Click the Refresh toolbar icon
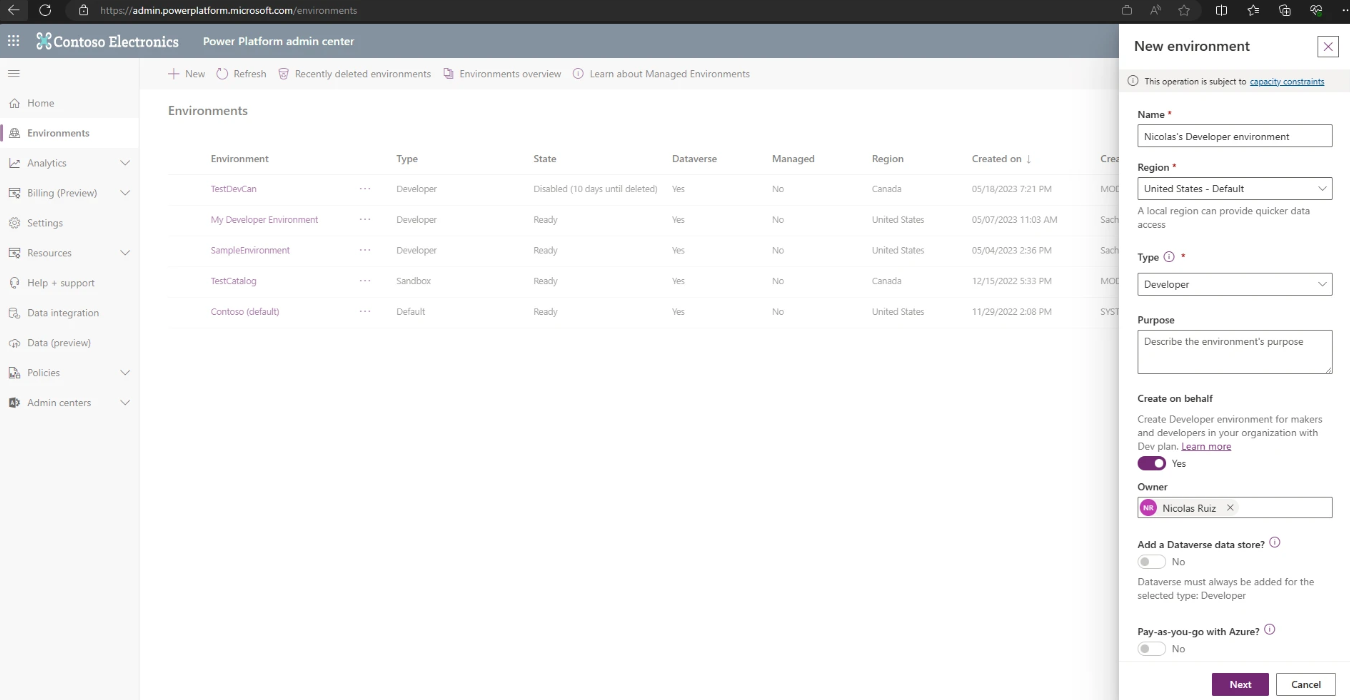1350x700 pixels. tap(222, 74)
